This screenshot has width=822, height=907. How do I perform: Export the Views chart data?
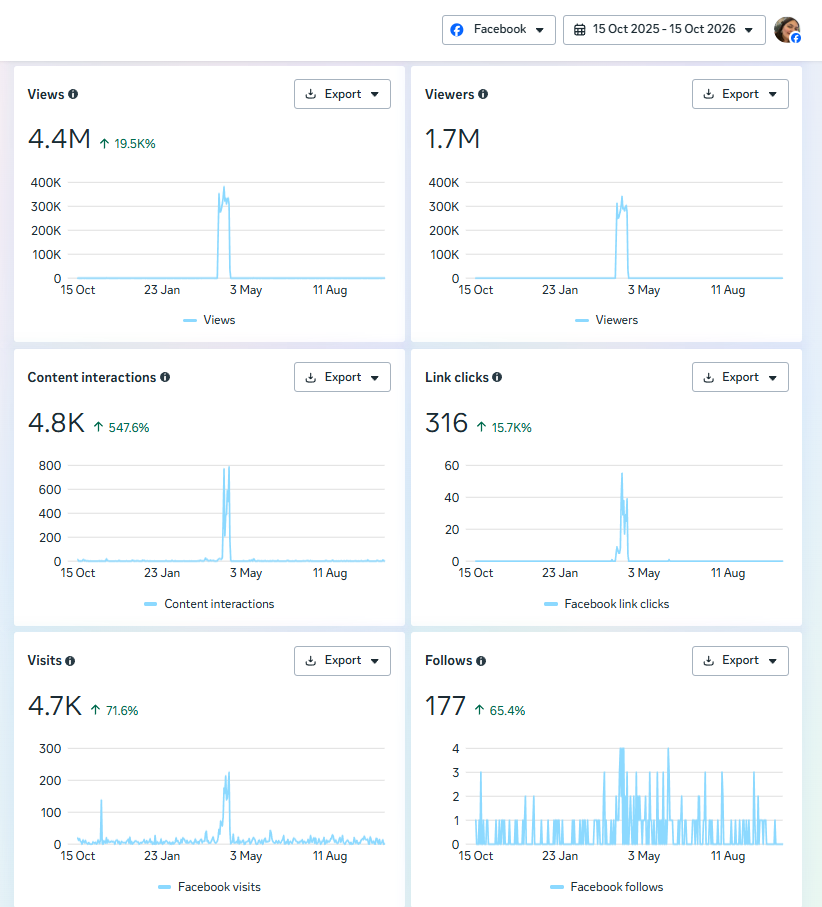pyautogui.click(x=342, y=94)
